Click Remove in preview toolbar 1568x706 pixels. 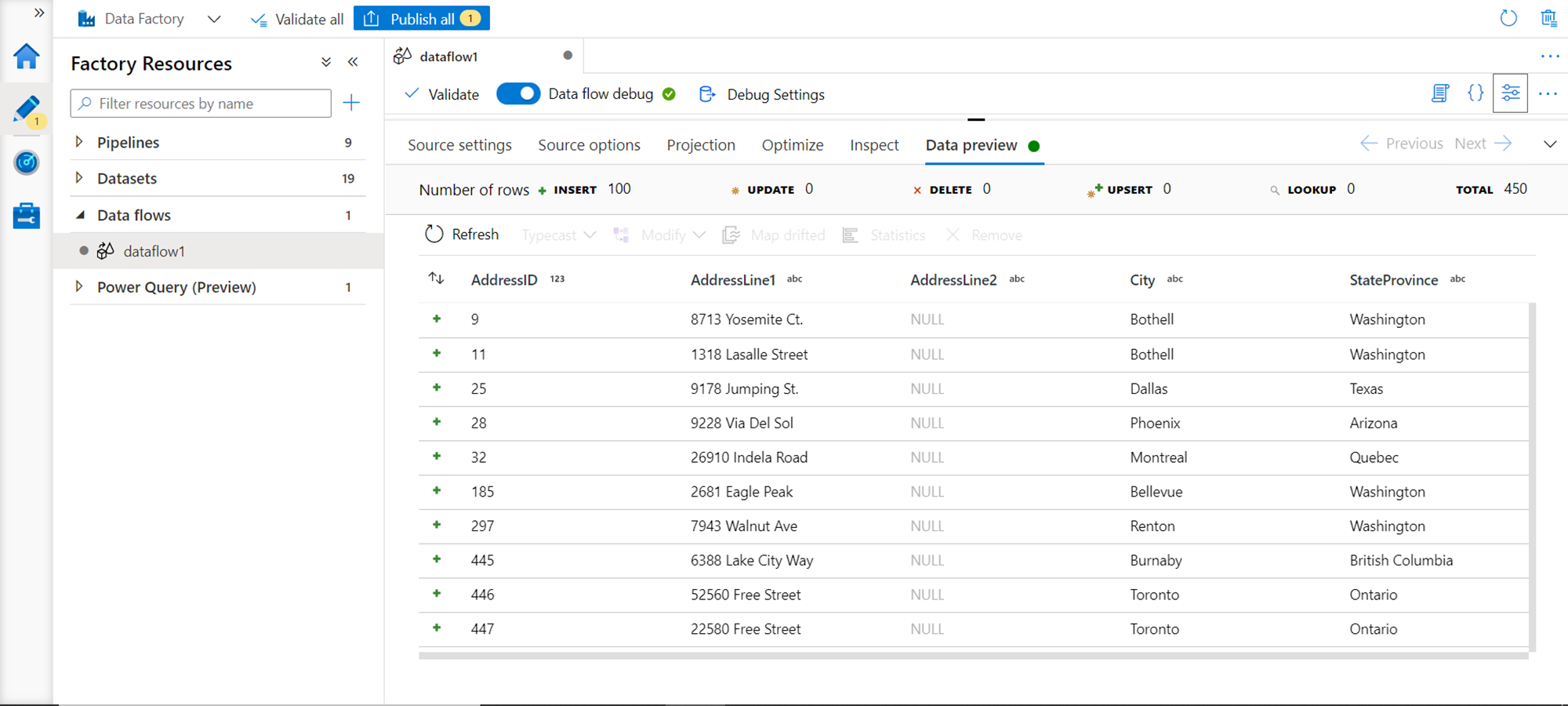[984, 235]
